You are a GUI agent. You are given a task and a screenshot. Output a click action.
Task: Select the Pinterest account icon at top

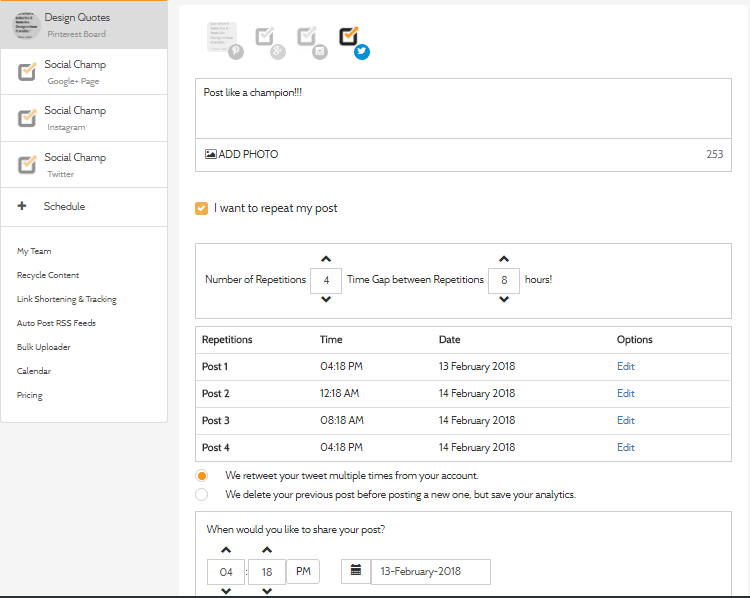224,40
